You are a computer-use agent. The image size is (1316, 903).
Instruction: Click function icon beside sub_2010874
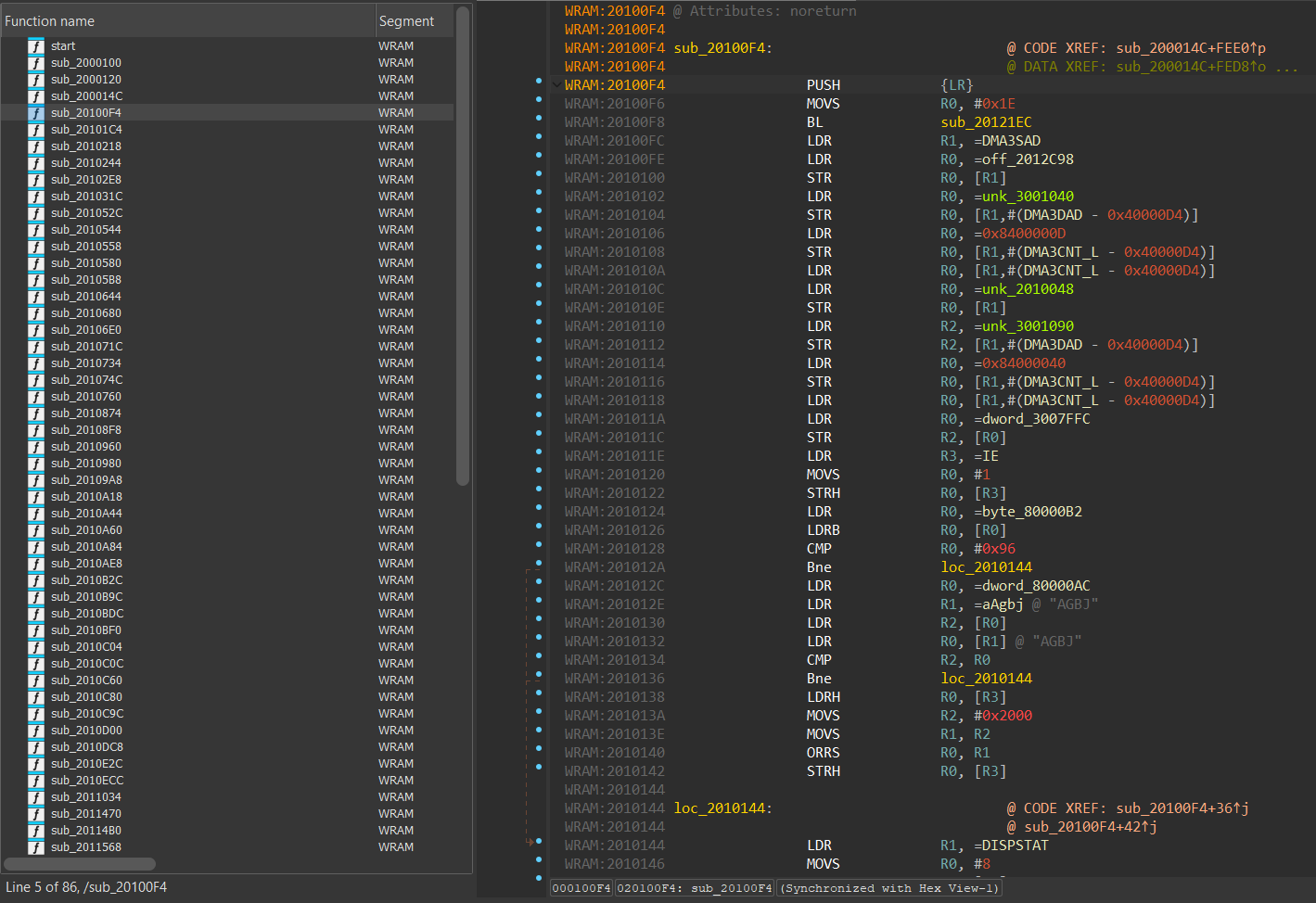[36, 413]
